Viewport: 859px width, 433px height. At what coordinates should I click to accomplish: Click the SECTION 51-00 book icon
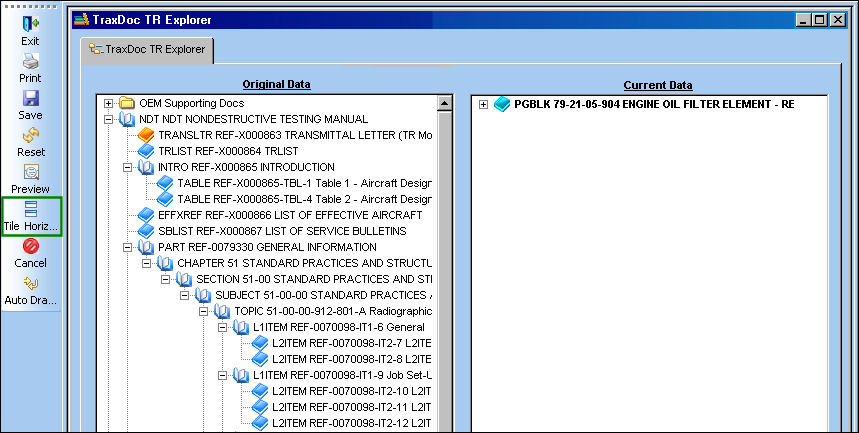[184, 279]
